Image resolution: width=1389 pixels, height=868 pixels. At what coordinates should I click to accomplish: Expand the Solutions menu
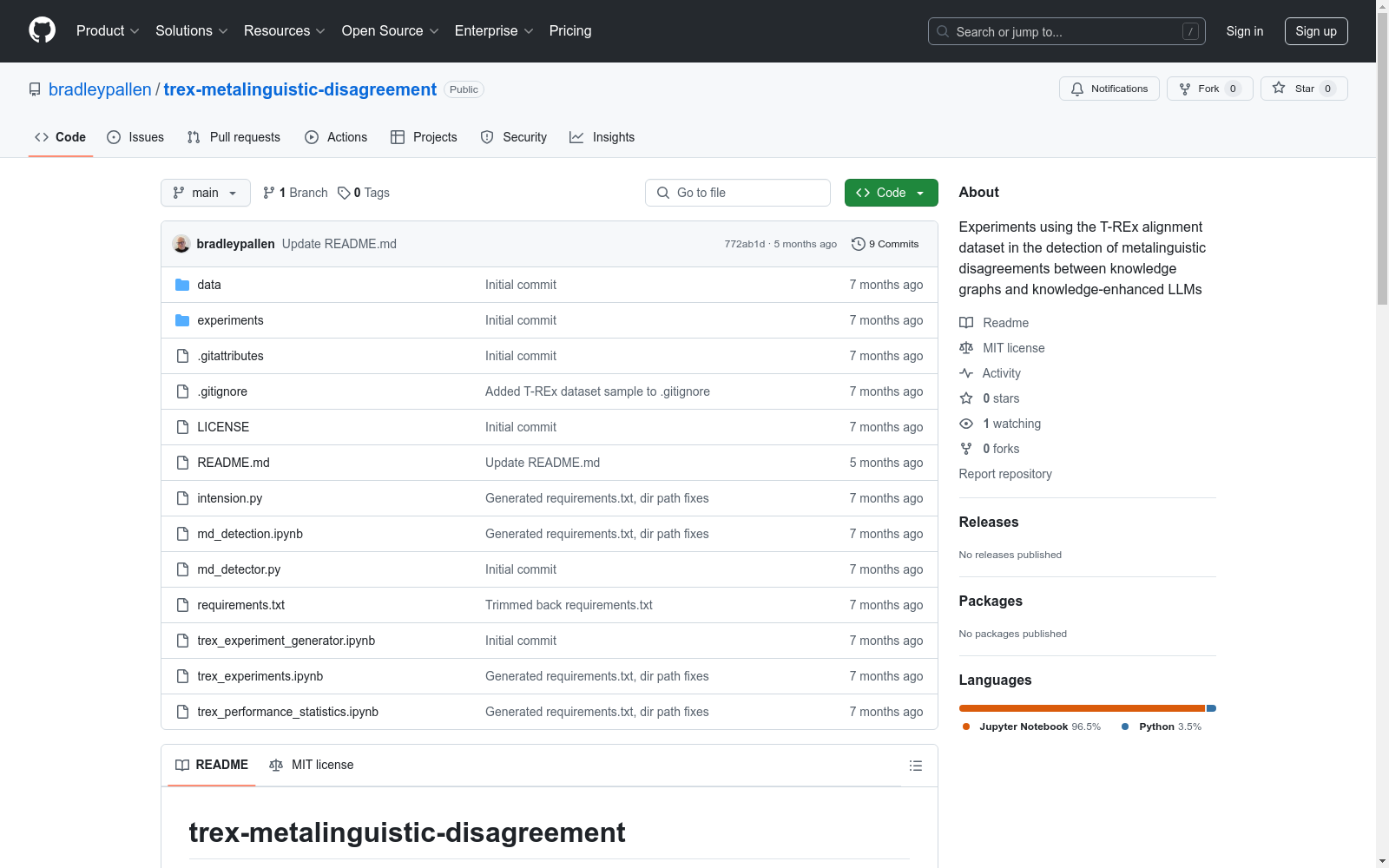tap(192, 30)
